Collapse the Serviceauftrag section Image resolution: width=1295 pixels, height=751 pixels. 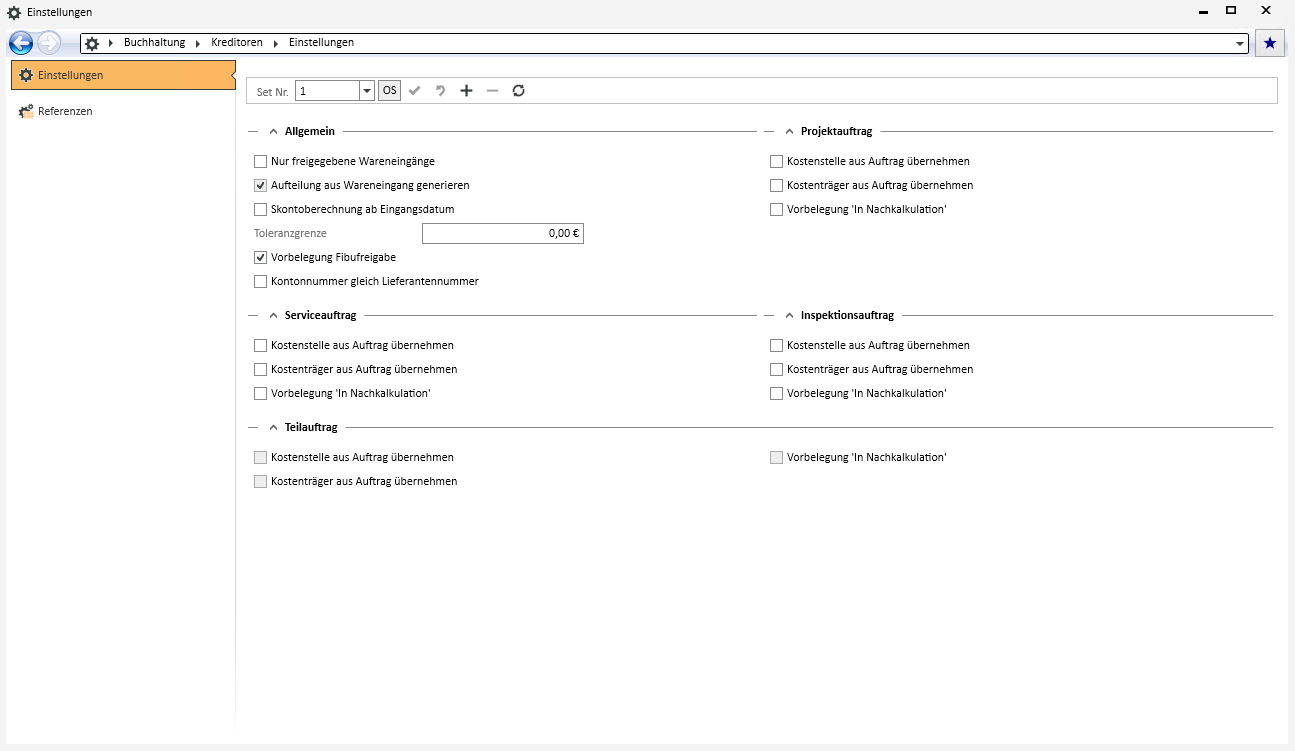274,315
